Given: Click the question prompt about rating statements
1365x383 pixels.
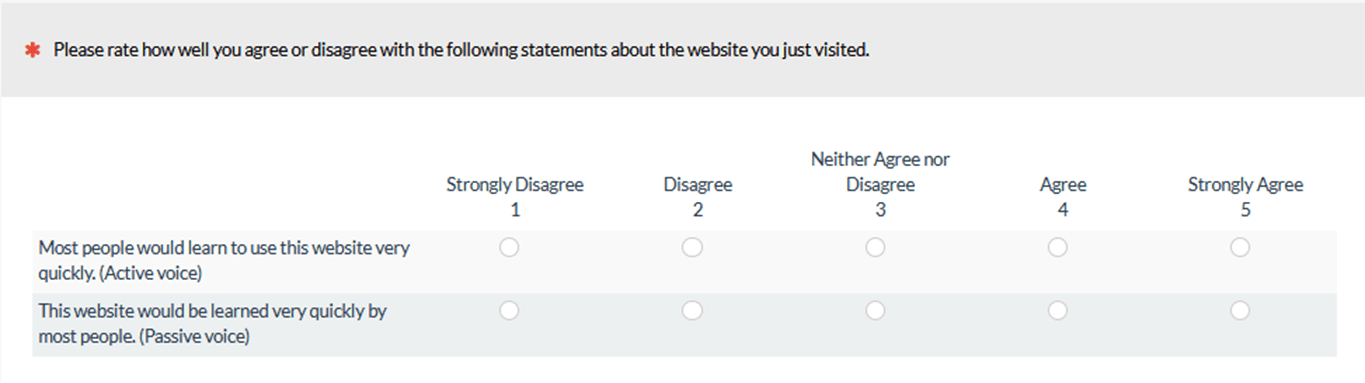Looking at the screenshot, I should click(x=461, y=49).
